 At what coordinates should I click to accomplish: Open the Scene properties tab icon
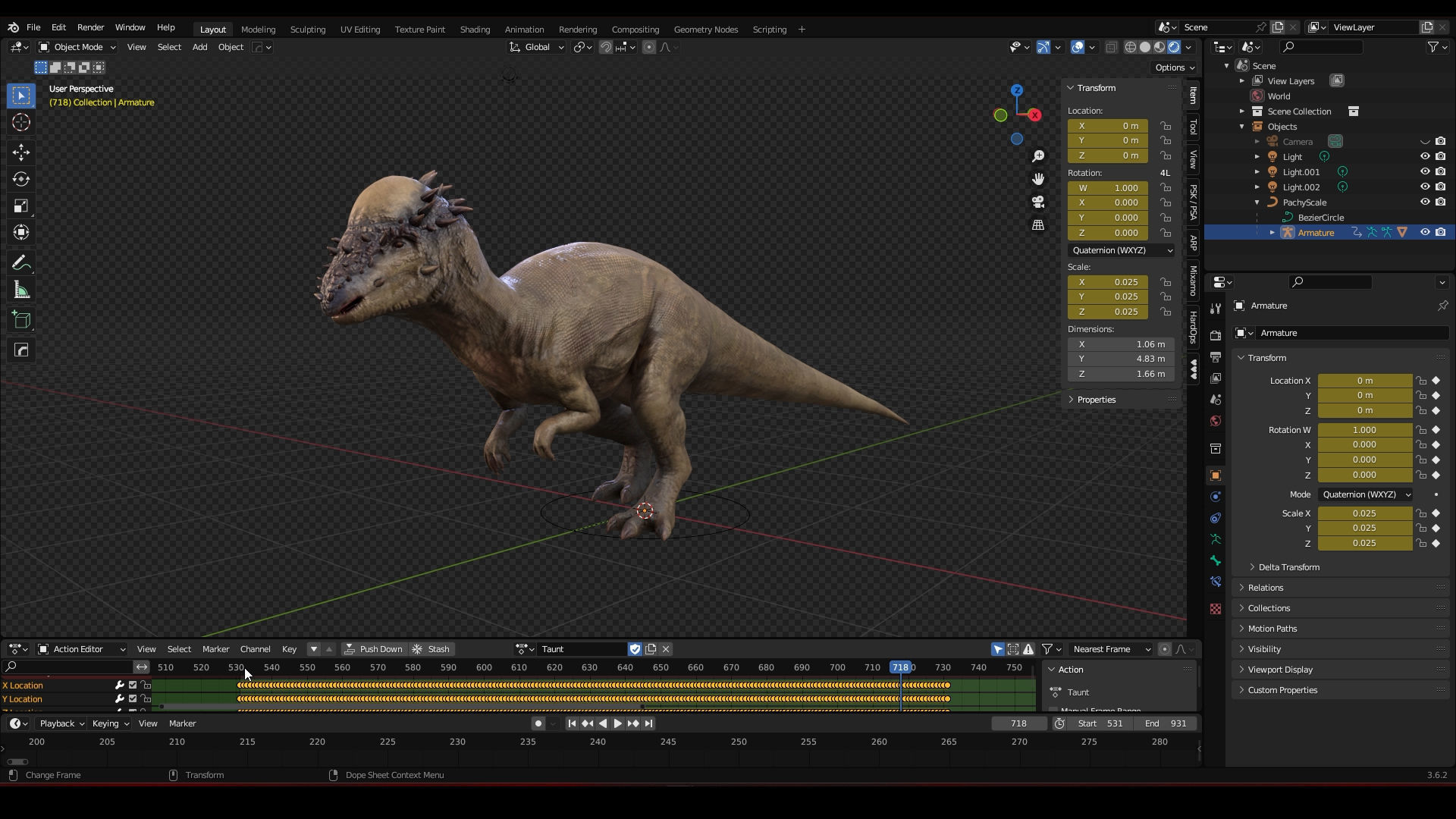pos(1216,399)
